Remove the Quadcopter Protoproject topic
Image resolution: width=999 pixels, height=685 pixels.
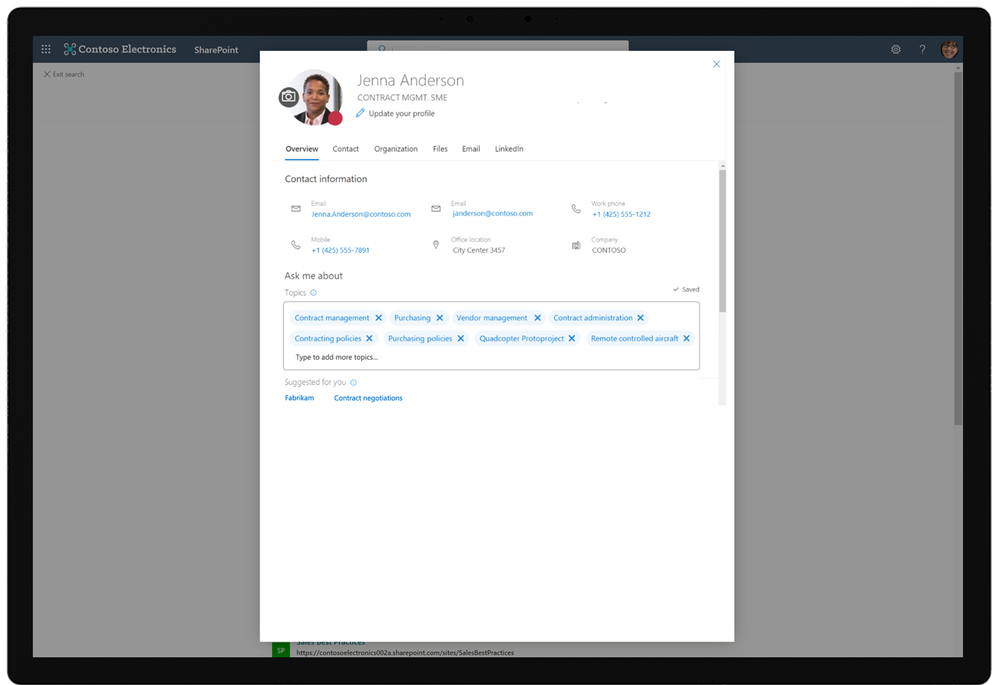[x=571, y=338]
